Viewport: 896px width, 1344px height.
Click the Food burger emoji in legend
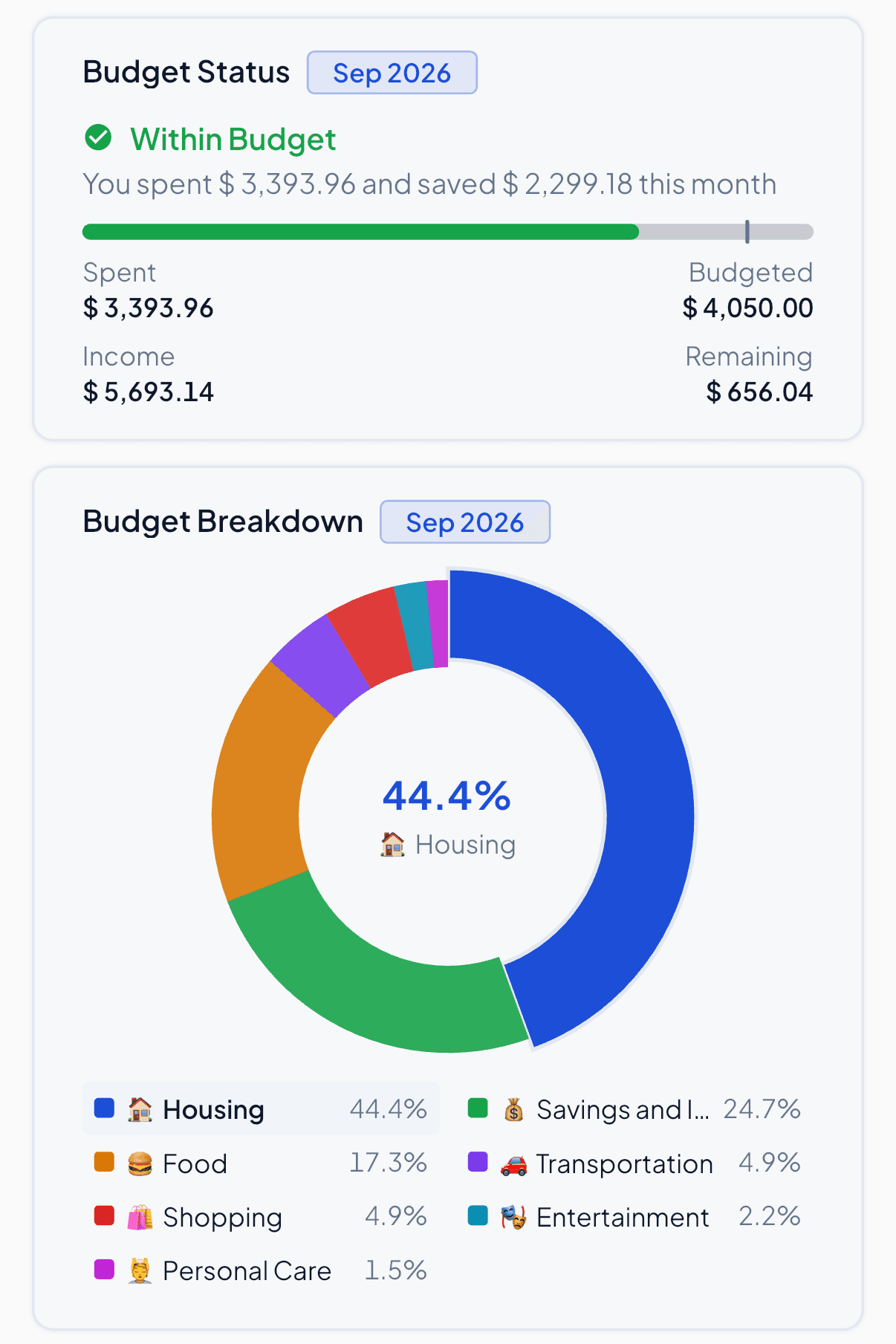click(140, 1163)
